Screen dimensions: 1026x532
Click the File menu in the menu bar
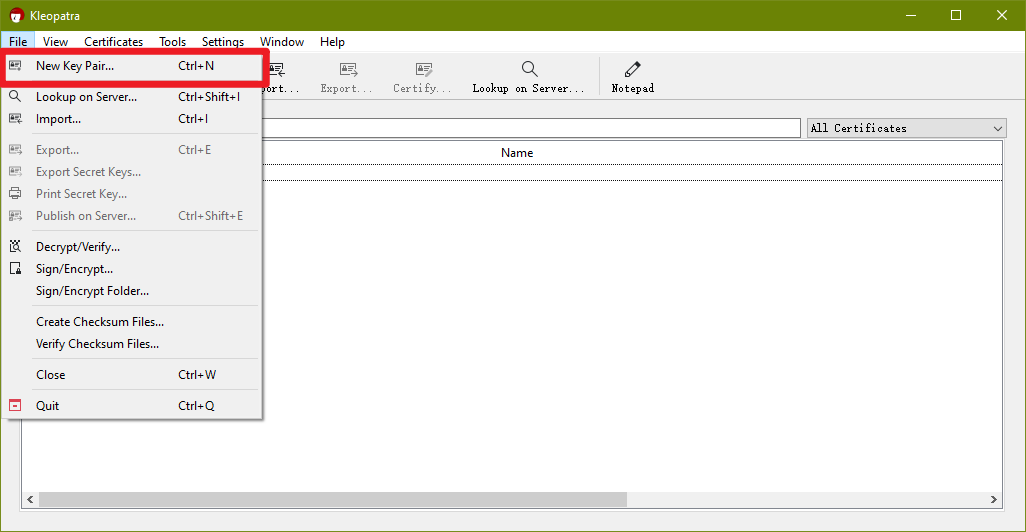point(18,42)
